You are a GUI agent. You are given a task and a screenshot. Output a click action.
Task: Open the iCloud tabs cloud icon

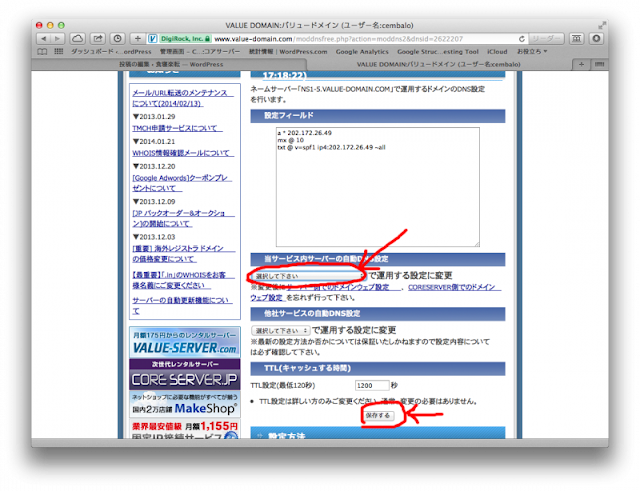[78, 39]
